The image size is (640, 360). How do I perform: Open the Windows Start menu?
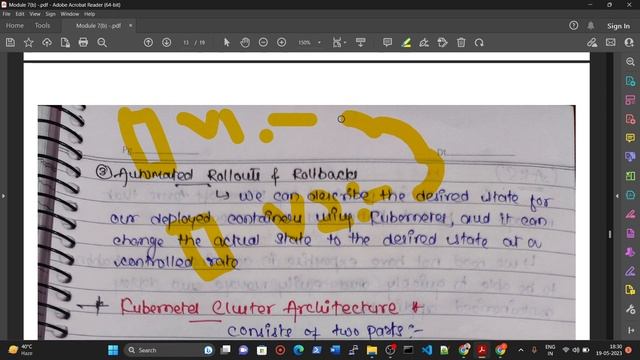pos(113,350)
